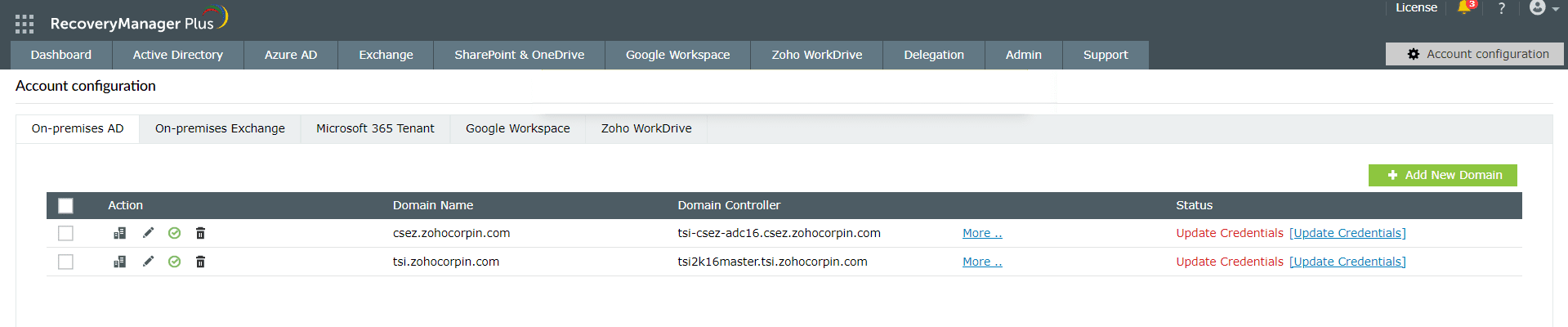
Task: Open Update Credentials link for csez.zohocorpin.com
Action: [1347, 233]
